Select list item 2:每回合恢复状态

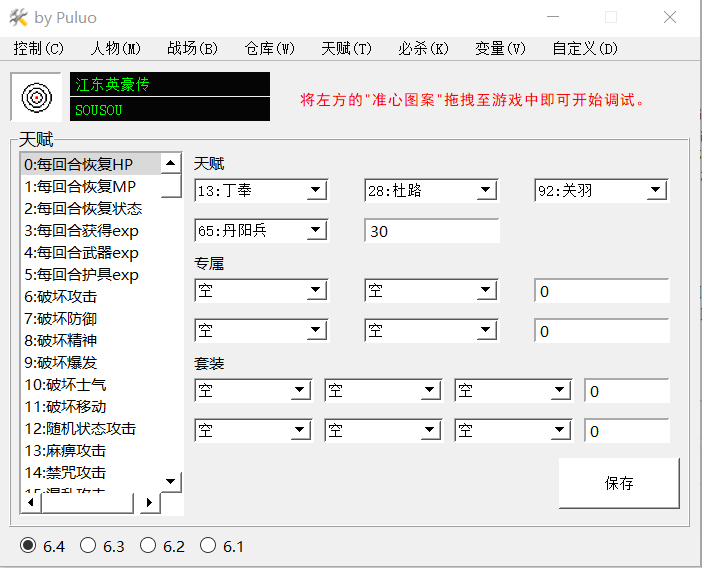pos(91,208)
